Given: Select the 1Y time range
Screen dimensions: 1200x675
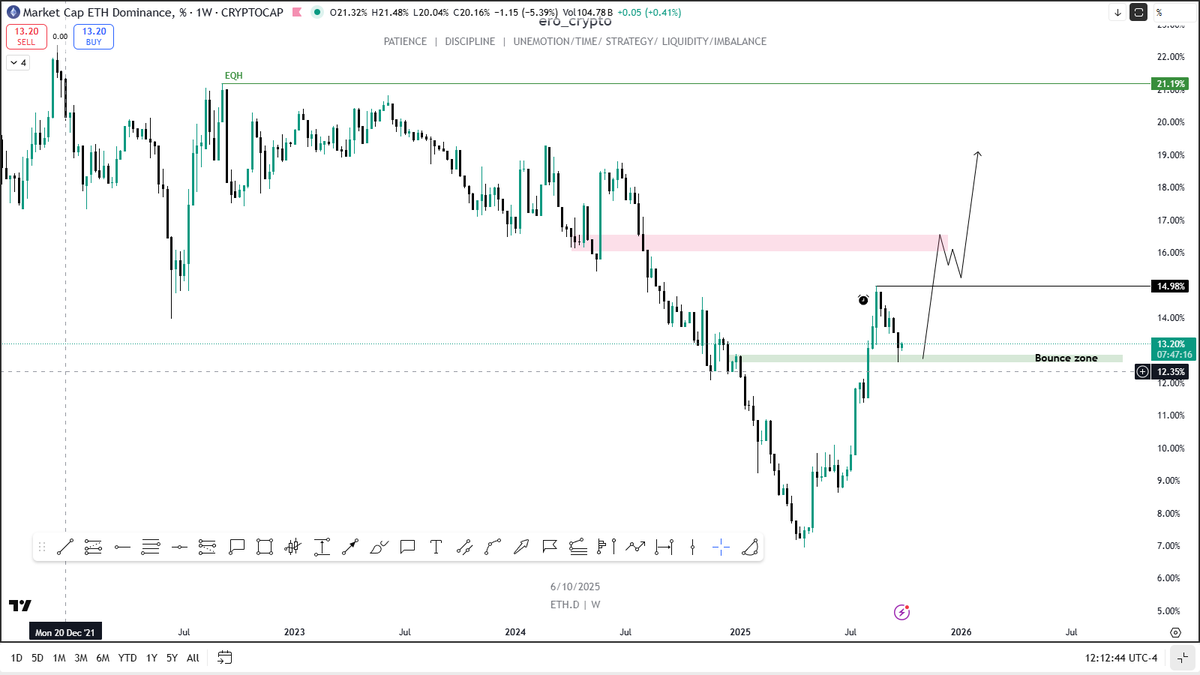Looking at the screenshot, I should click(x=151, y=658).
